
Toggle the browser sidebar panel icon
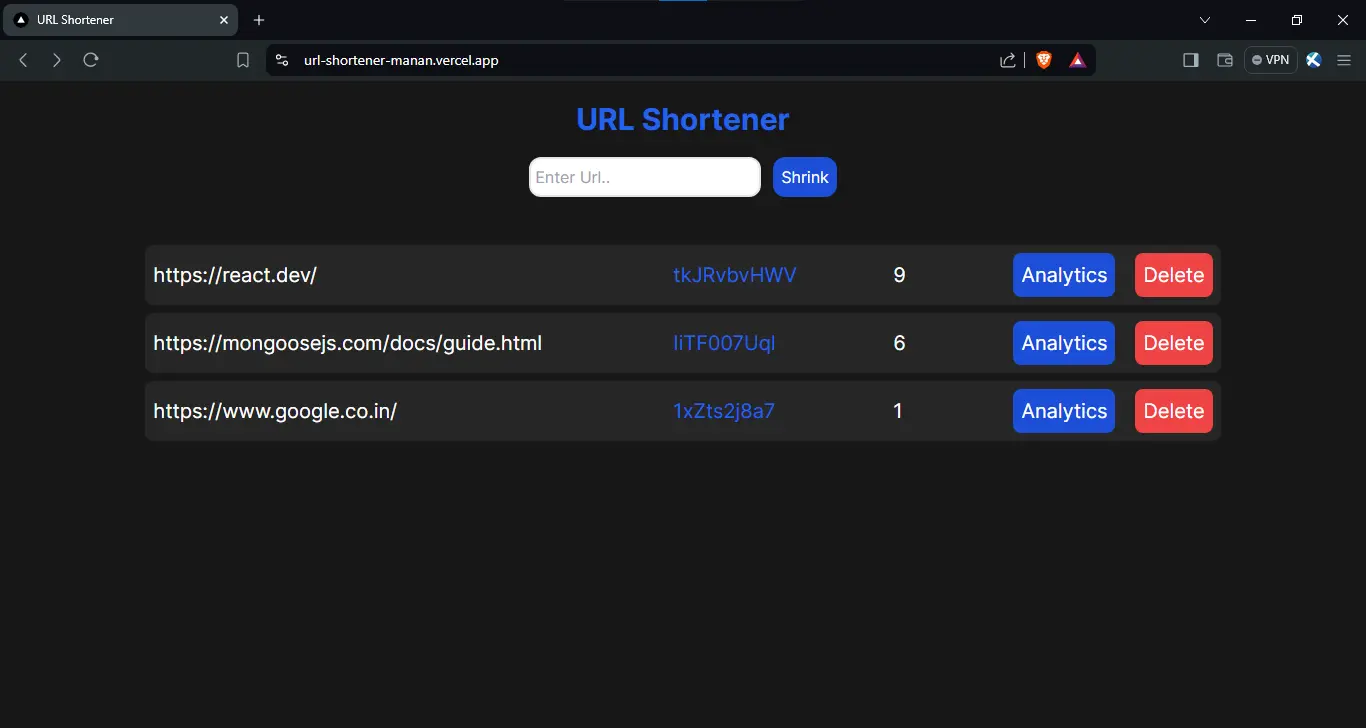tap(1190, 60)
